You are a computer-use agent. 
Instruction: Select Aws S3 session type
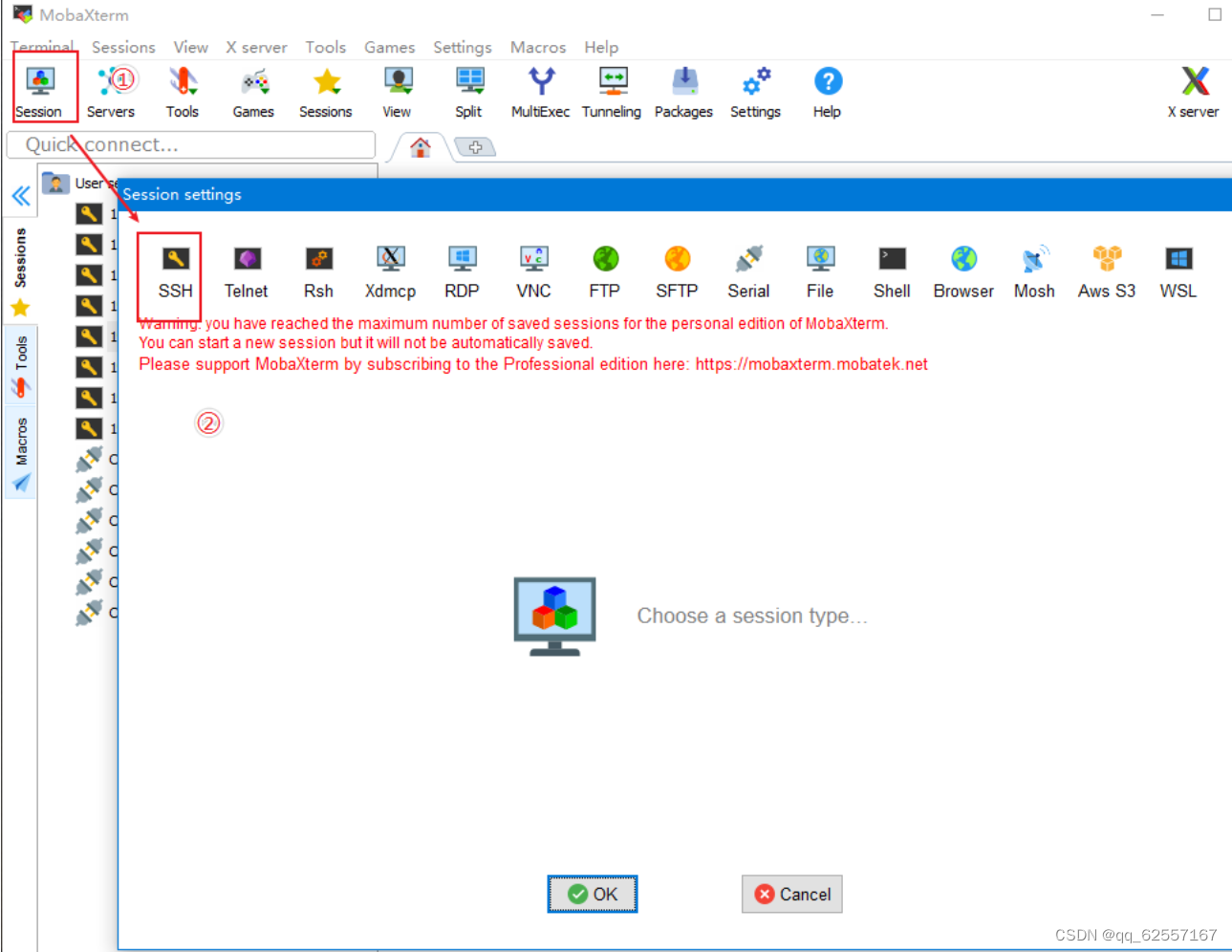pos(1107,273)
